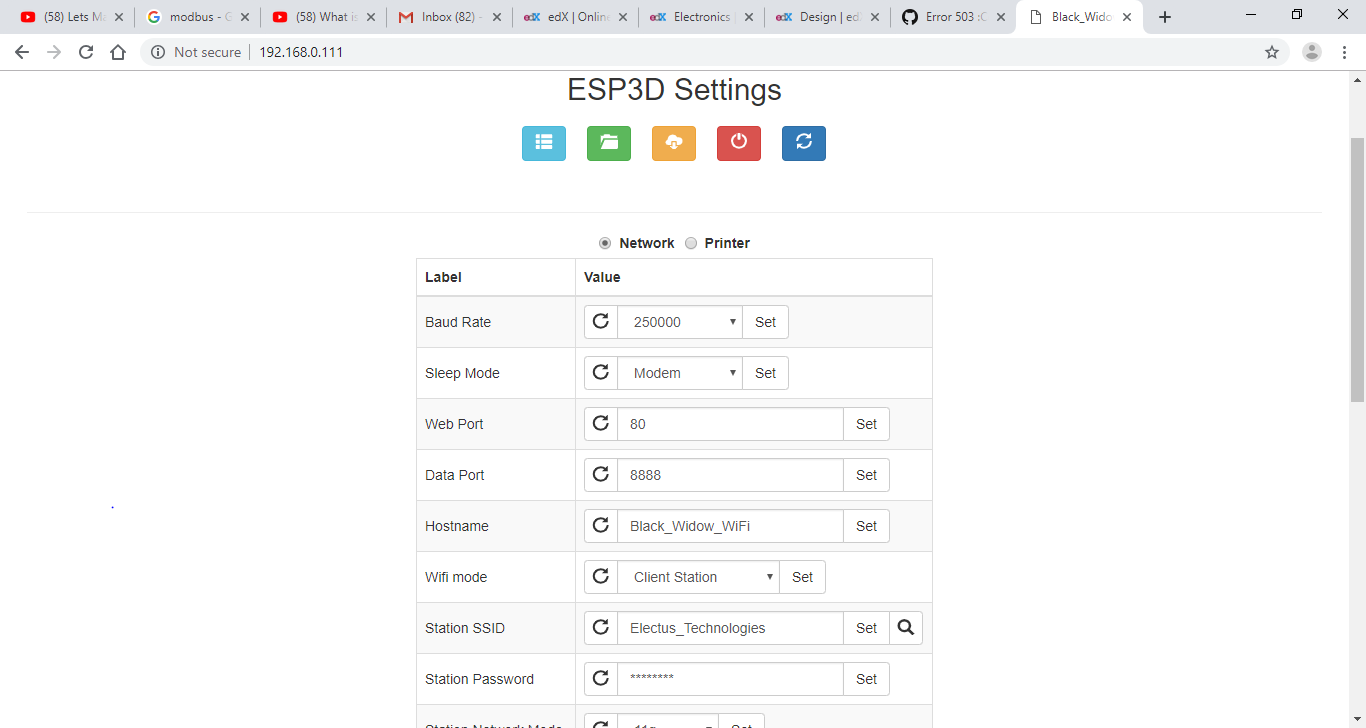Screen dimensions: 1366x728
Task: Refresh the Web Port value
Action: (x=600, y=423)
